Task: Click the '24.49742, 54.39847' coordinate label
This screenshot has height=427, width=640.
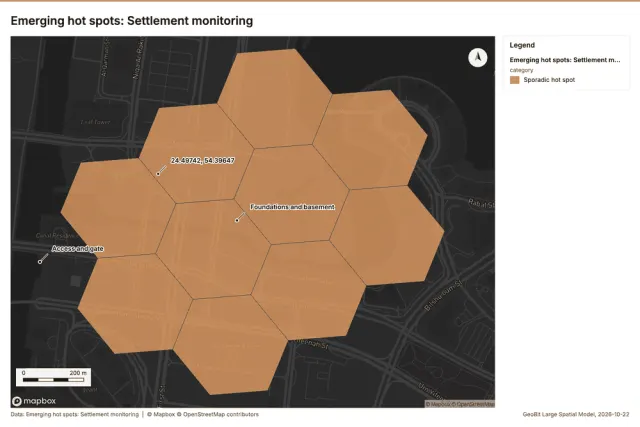Action: click(202, 160)
